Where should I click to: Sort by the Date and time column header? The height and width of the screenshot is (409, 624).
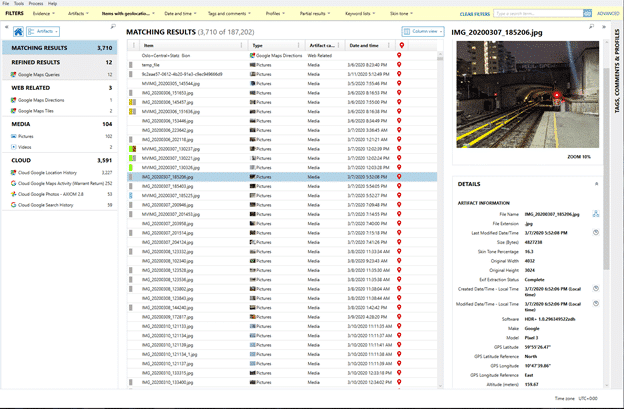[x=368, y=45]
